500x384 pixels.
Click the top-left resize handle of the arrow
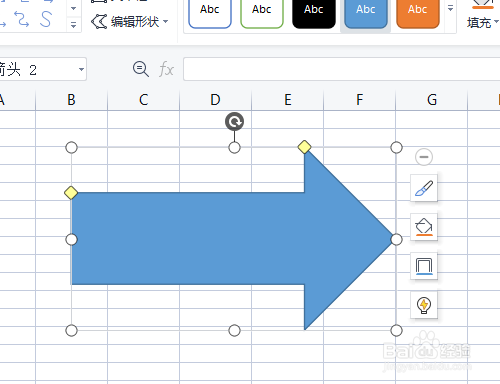71,147
